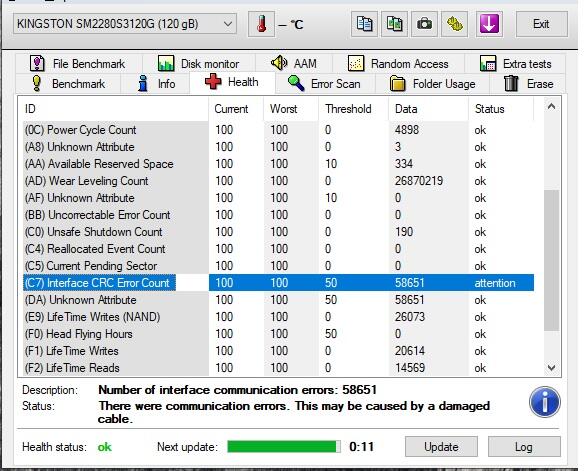587x471 pixels.
Task: Select the (AF) Unknown Attribute row
Action: click(x=279, y=198)
